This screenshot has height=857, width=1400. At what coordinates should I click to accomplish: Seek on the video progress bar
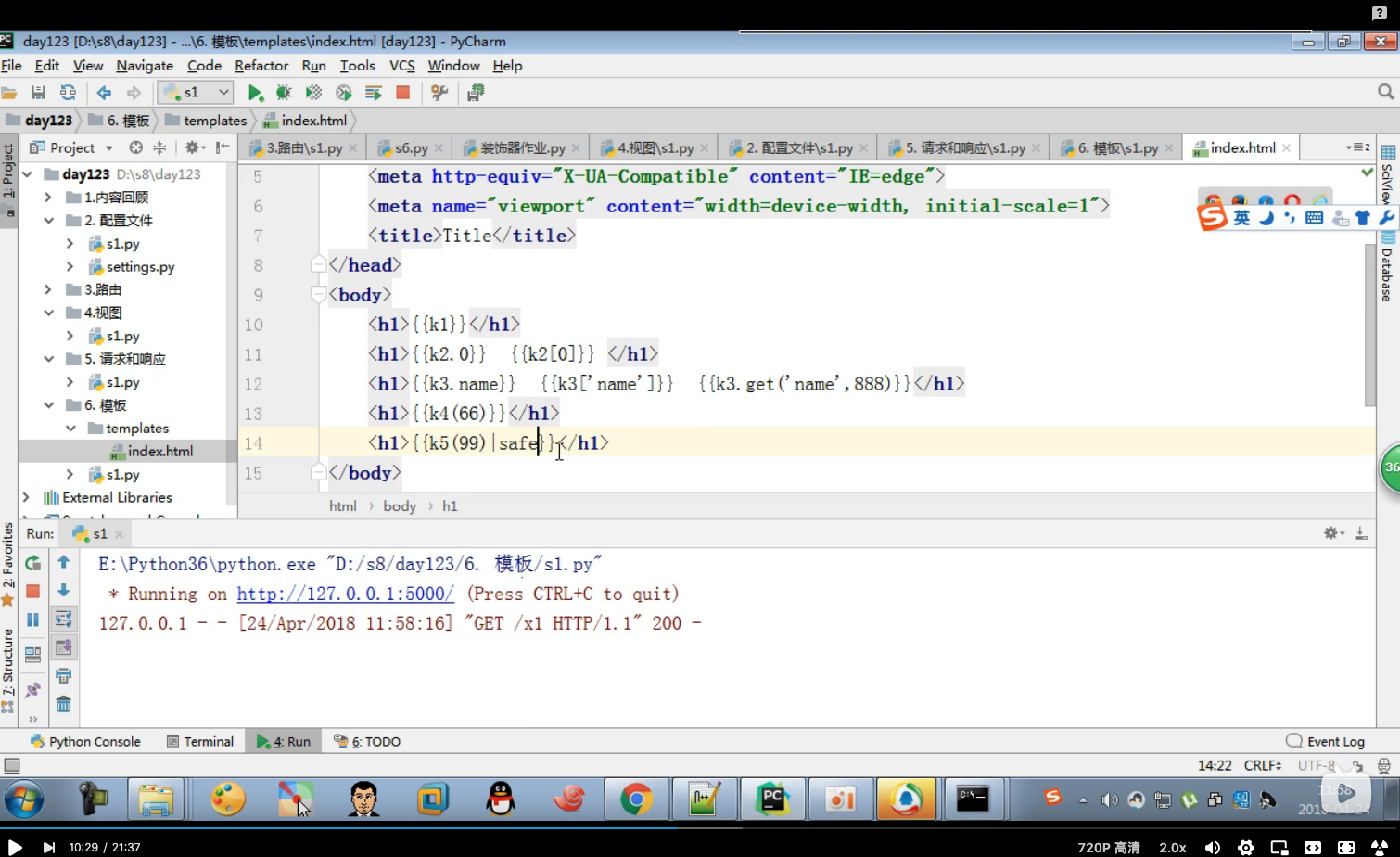[x=700, y=830]
